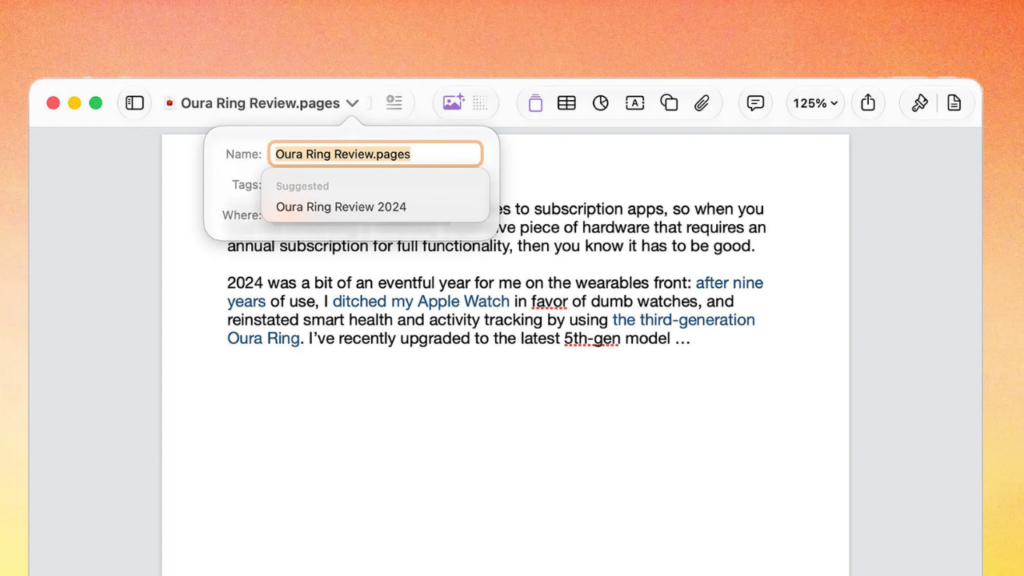Click the purple page thumbnail icon
This screenshot has width=1024, height=576.
535,103
